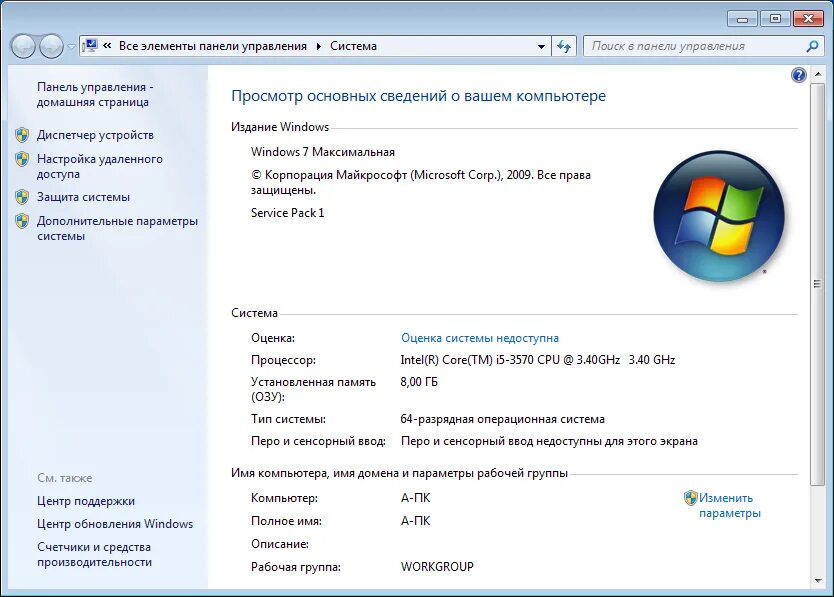Click "Windows 7 Максимальная" text
The height and width of the screenshot is (597, 834).
pos(323,152)
